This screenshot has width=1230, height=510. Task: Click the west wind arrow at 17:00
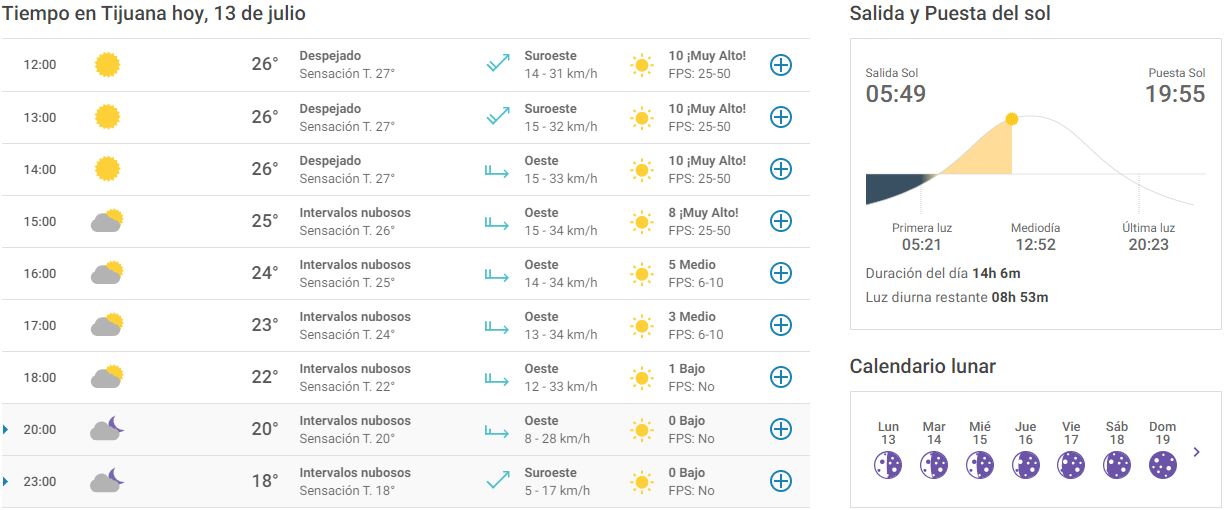point(497,325)
